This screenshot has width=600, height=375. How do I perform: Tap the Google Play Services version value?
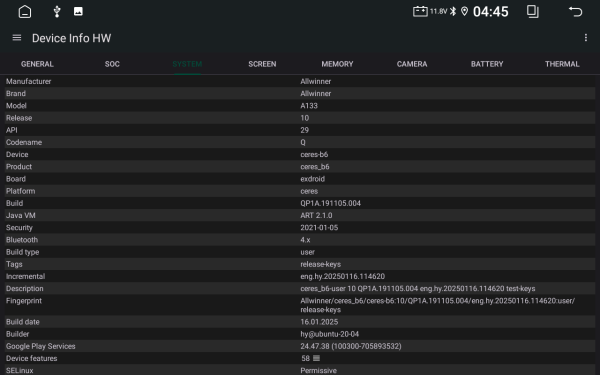(x=351, y=346)
